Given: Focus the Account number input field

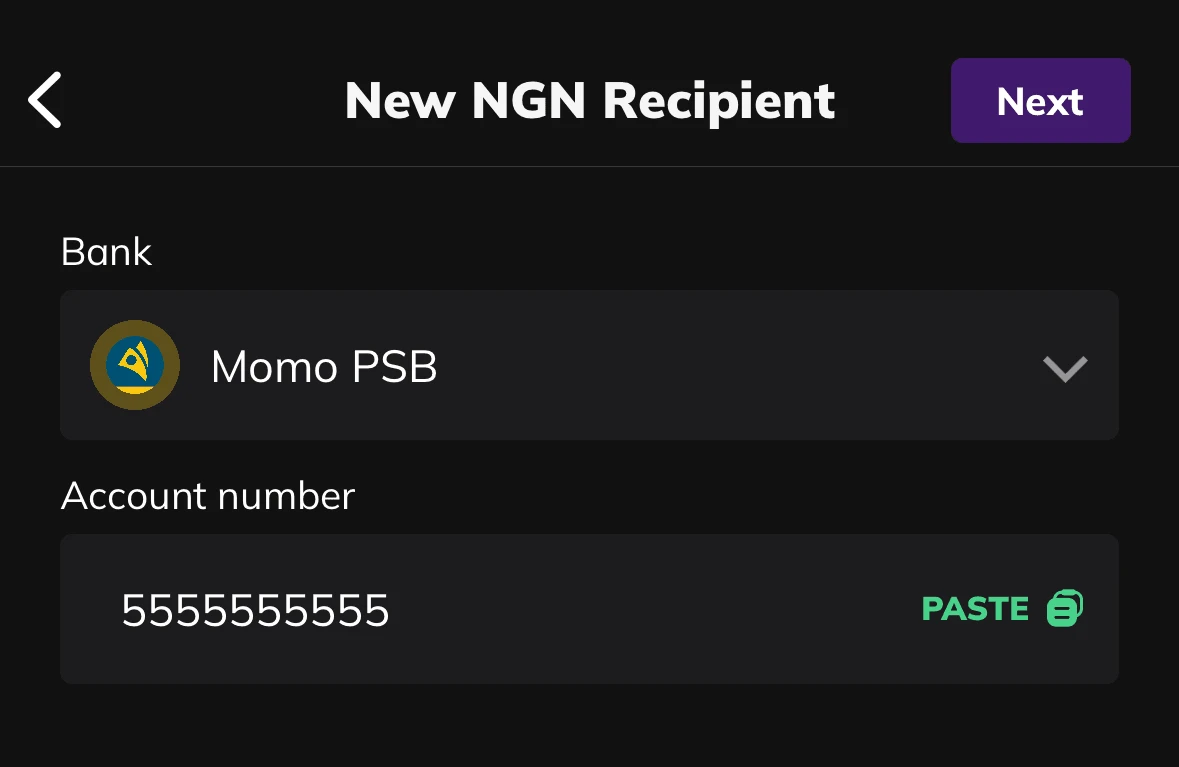Looking at the screenshot, I should 588,609.
